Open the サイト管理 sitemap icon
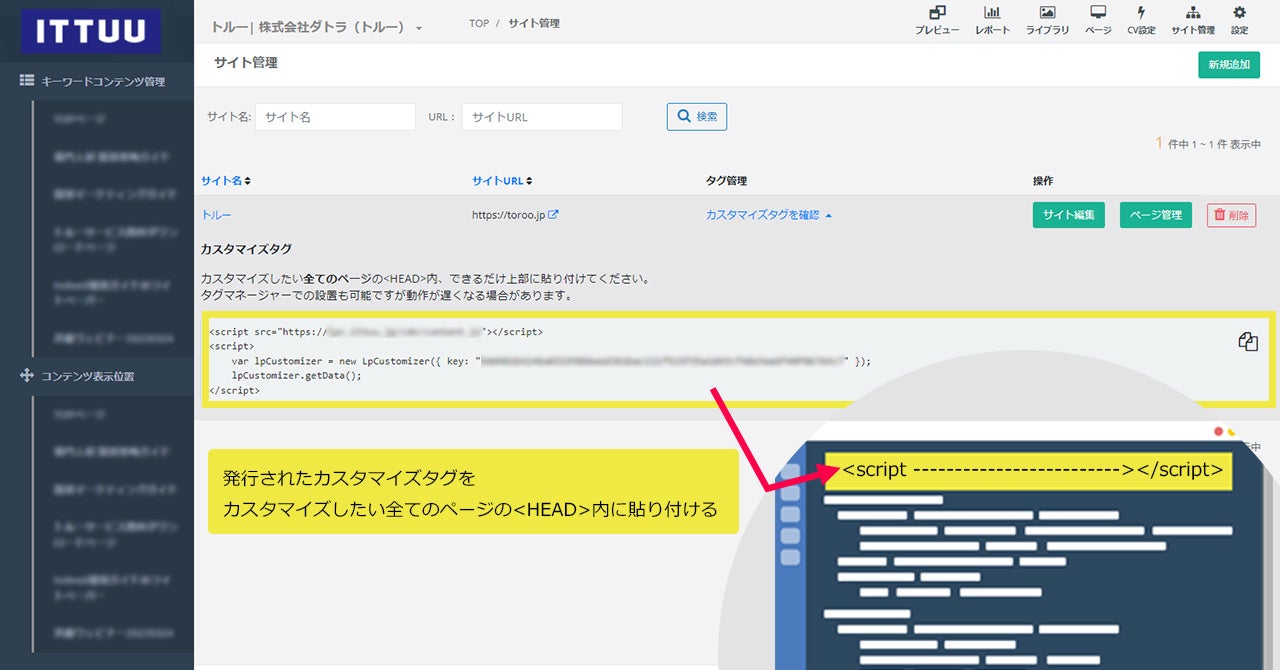This screenshot has width=1280, height=670. pyautogui.click(x=1193, y=20)
